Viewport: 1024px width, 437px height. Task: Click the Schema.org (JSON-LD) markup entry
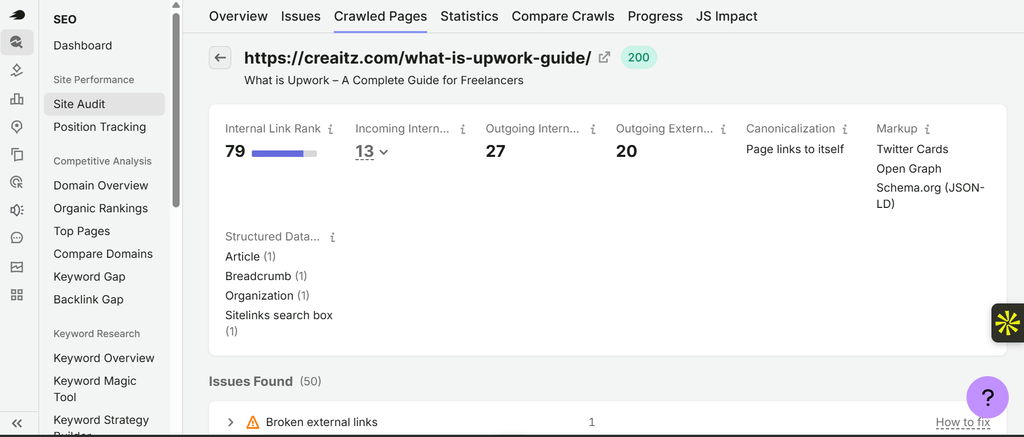pyautogui.click(x=931, y=196)
